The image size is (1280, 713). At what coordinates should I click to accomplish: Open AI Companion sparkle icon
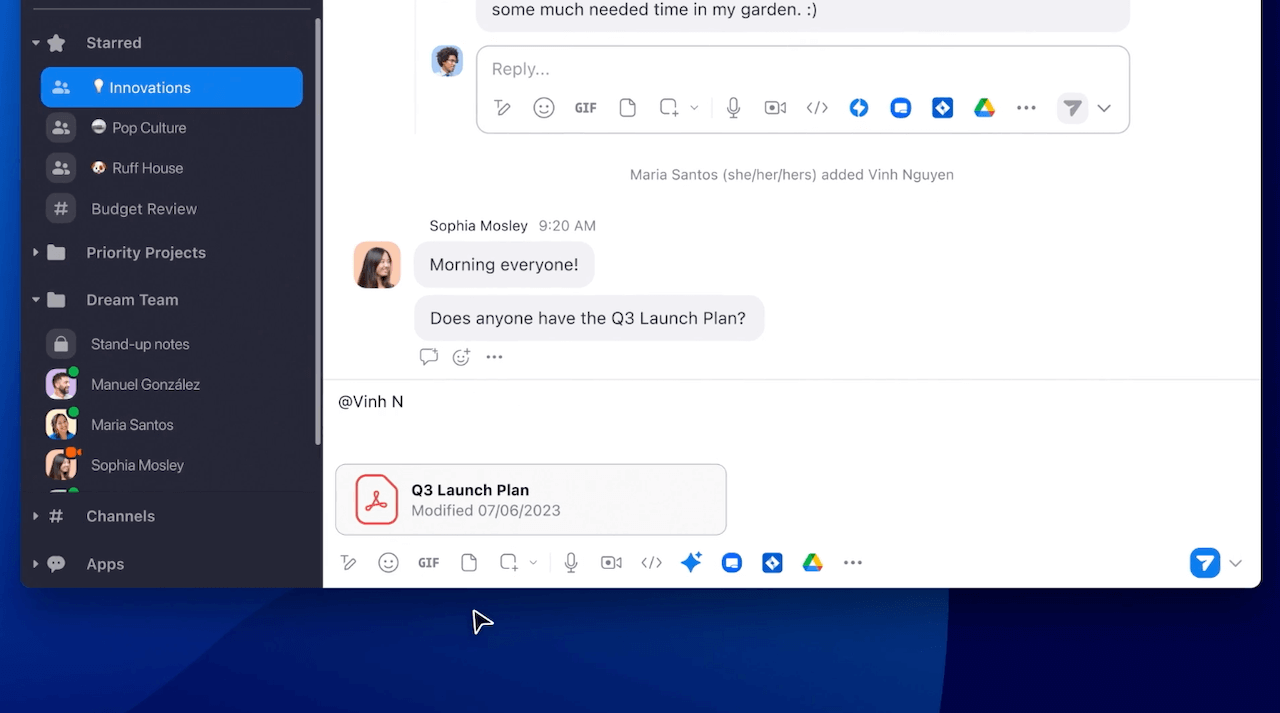pyautogui.click(x=691, y=563)
